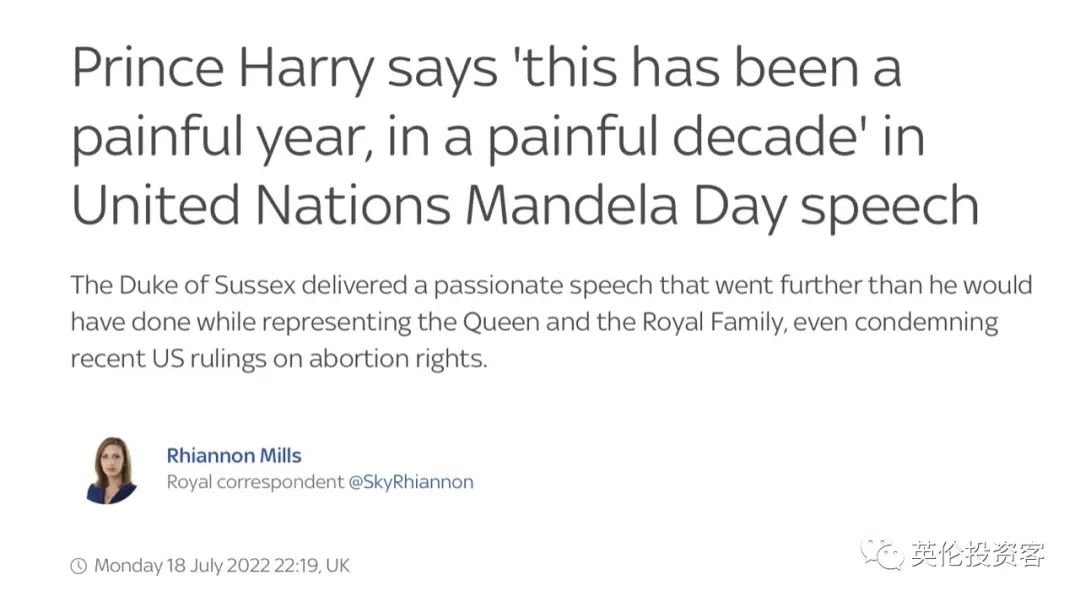Screen dimensions: 1080x602
Task: Click 'The Duke of Sussex' in the summary
Action: click(x=183, y=285)
